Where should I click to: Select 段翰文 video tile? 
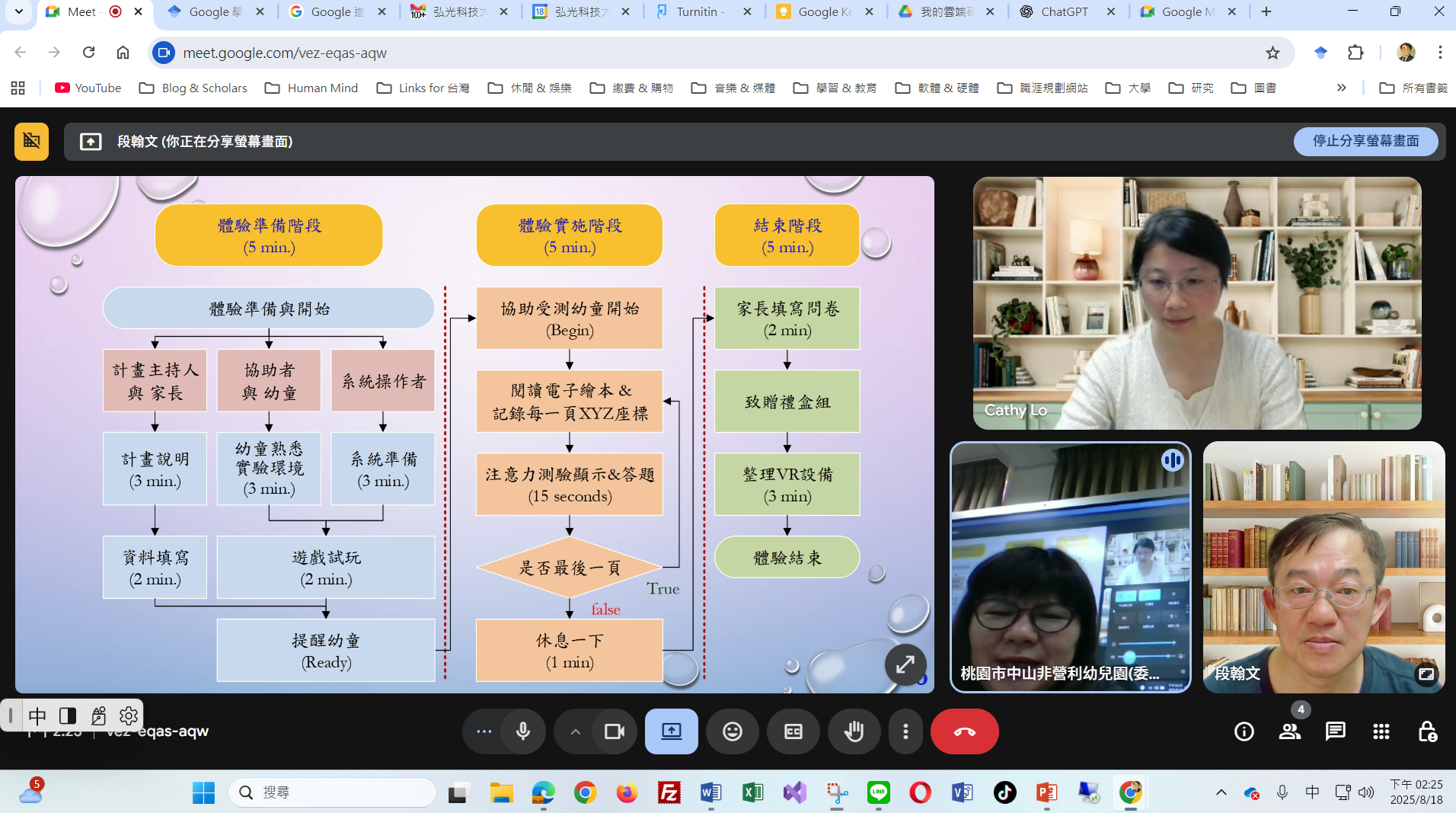pyautogui.click(x=1323, y=567)
